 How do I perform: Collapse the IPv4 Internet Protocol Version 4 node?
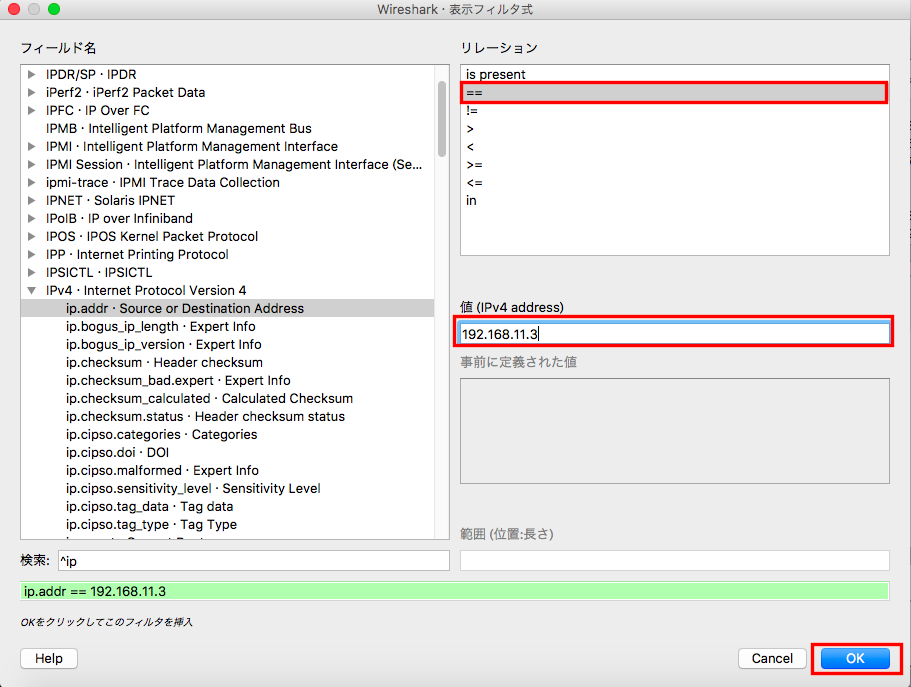(31, 291)
